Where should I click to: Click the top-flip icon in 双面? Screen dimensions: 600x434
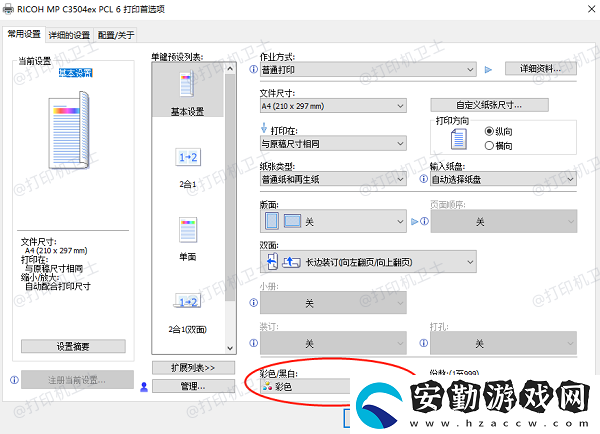pyautogui.click(x=291, y=262)
